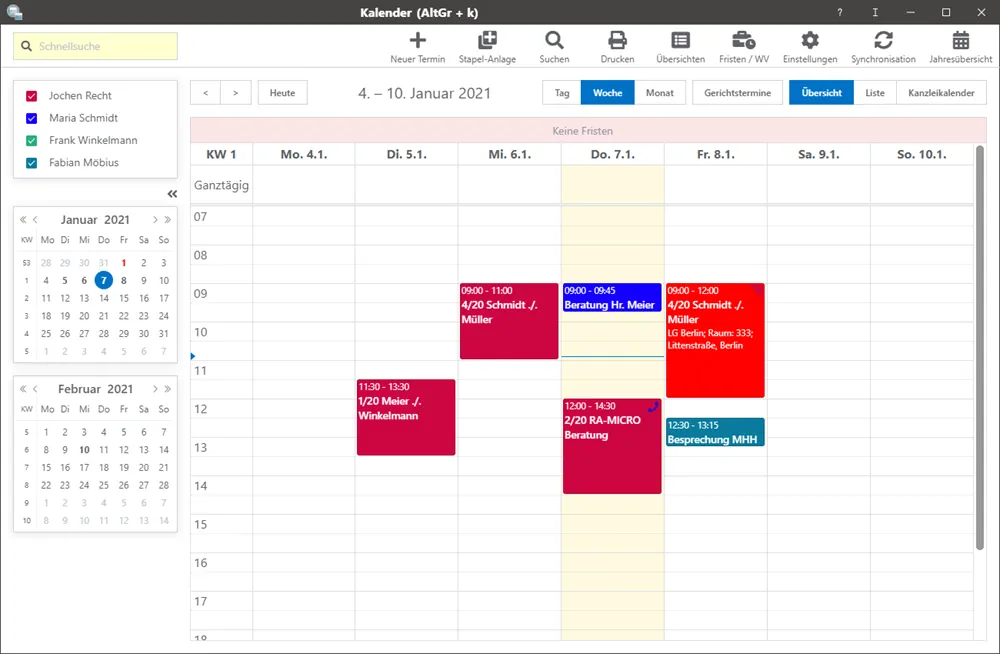Screen dimensions: 1000x654
Task: Collapse the left sidebar with the double-arrow
Action: click(x=171, y=194)
